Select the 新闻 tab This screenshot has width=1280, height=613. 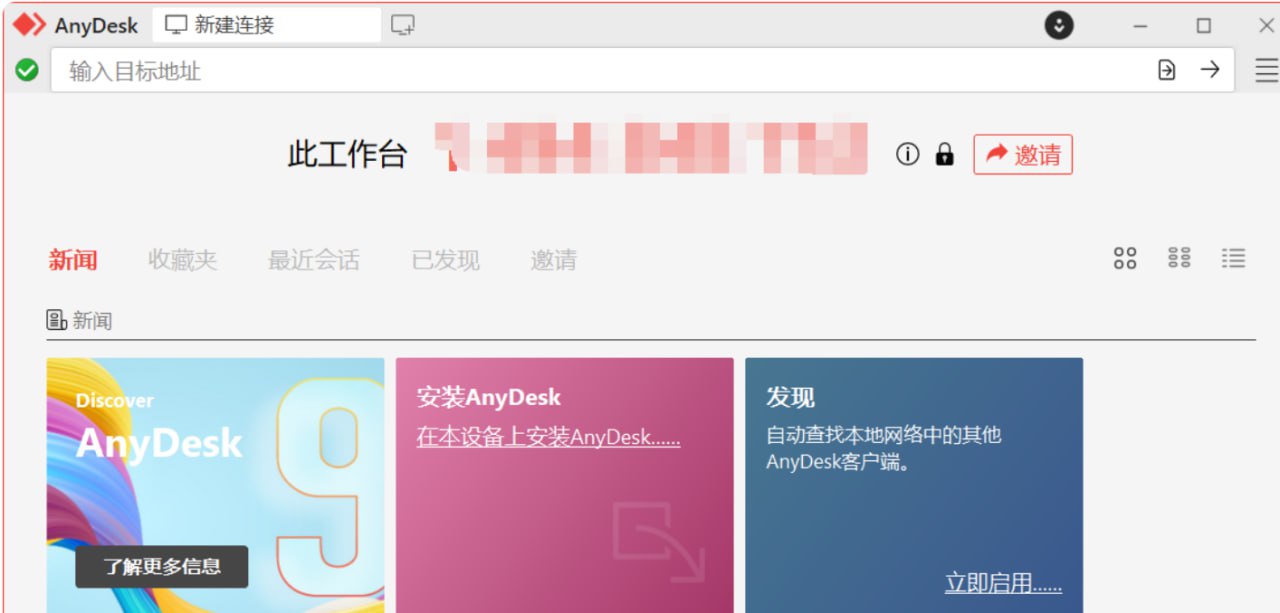[73, 261]
